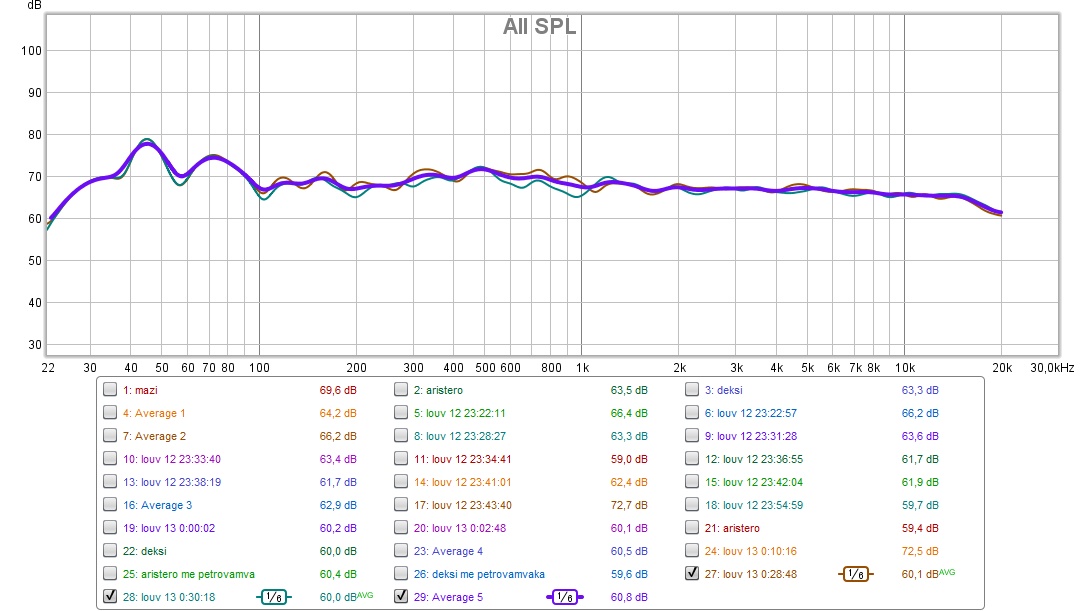Show the 2: aristero trace

[x=401, y=390]
